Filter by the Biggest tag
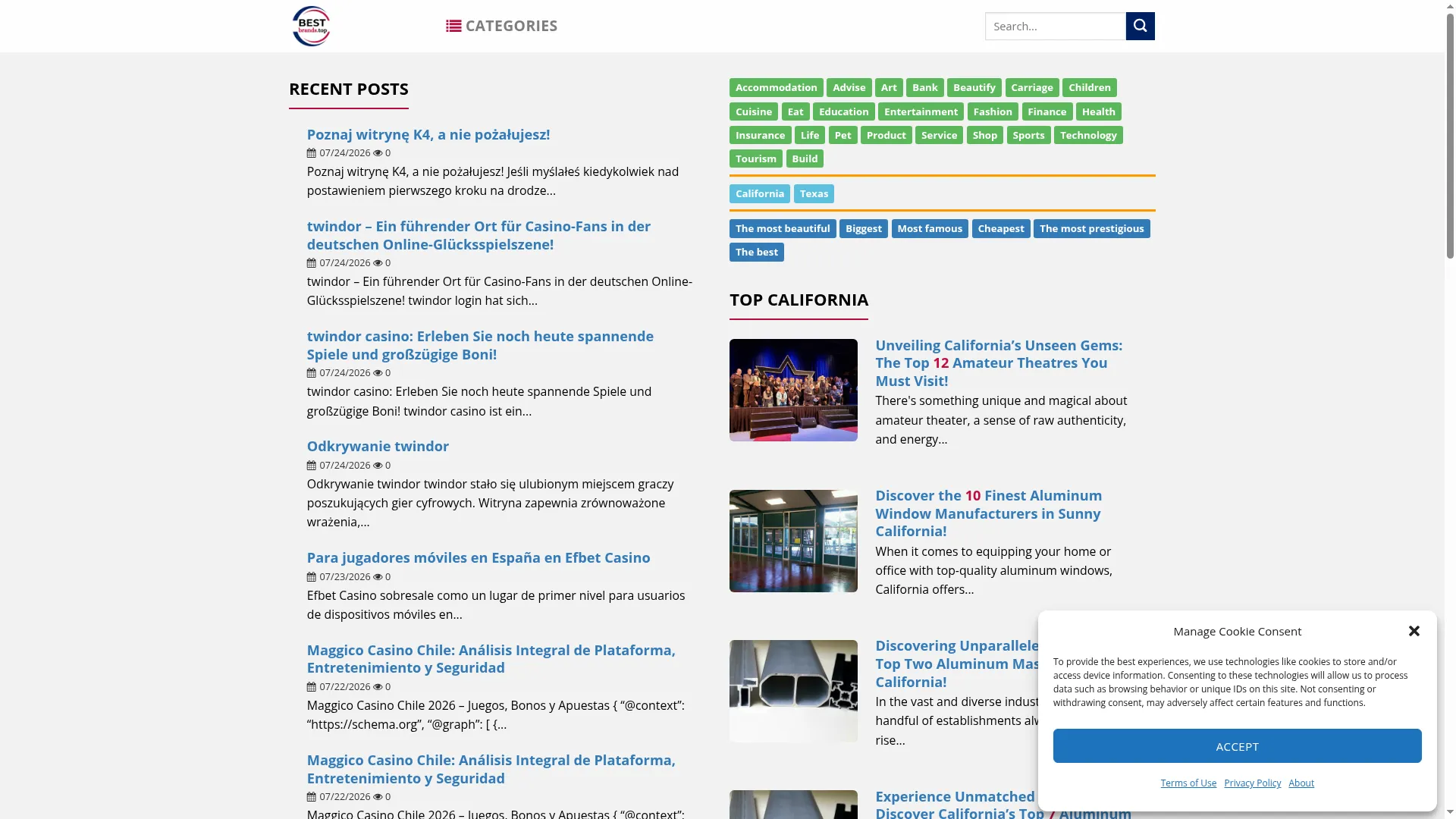The height and width of the screenshot is (819, 1456). [863, 228]
